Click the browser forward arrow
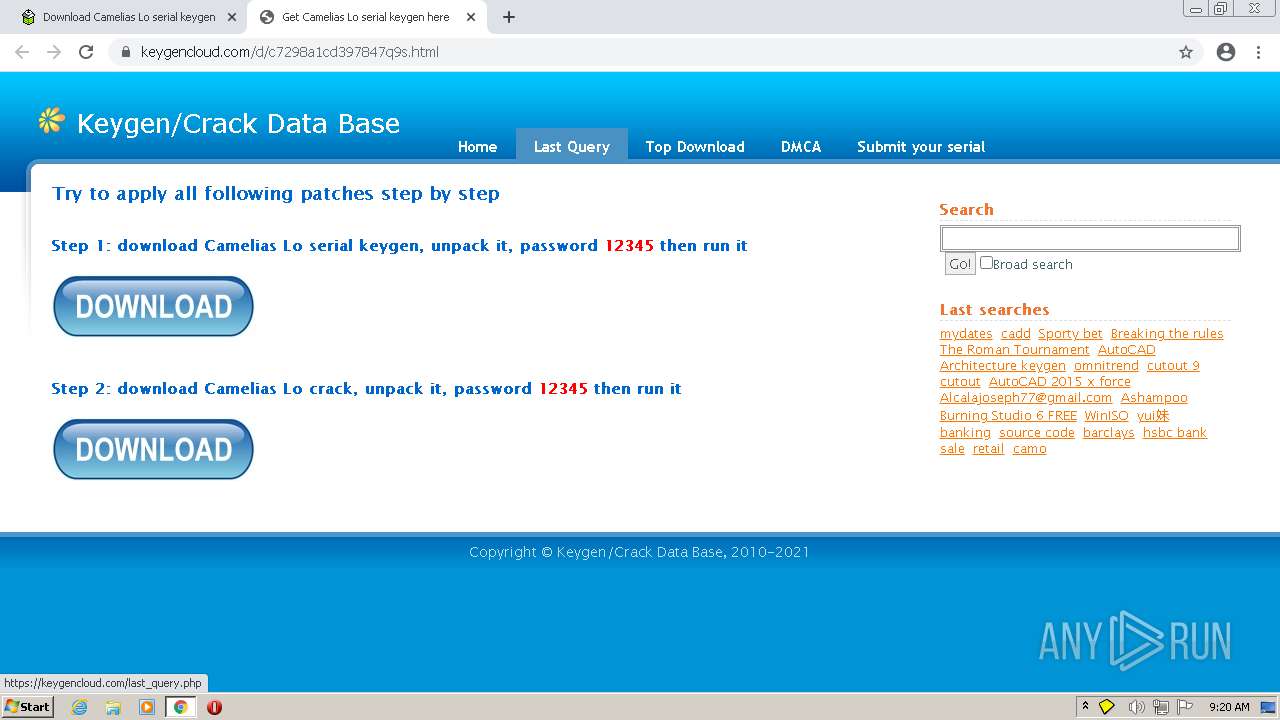1280x720 pixels. (54, 52)
